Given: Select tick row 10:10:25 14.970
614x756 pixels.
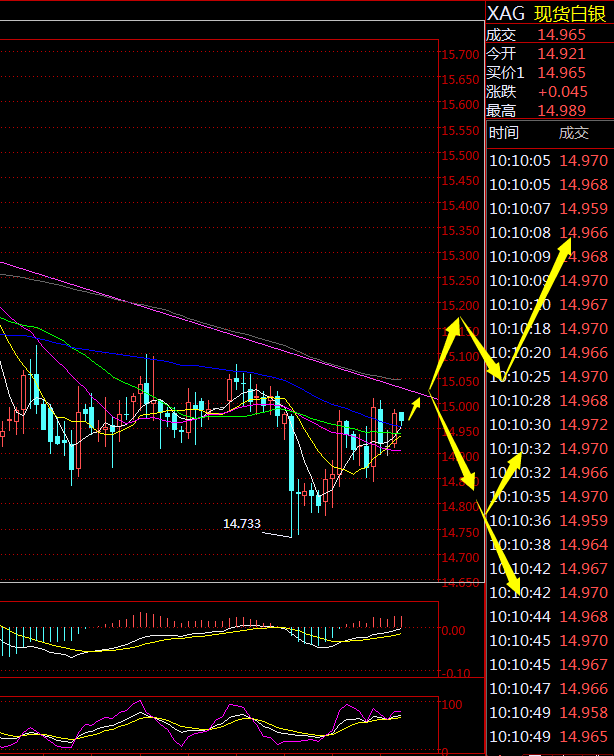Looking at the screenshot, I should click(x=549, y=377).
